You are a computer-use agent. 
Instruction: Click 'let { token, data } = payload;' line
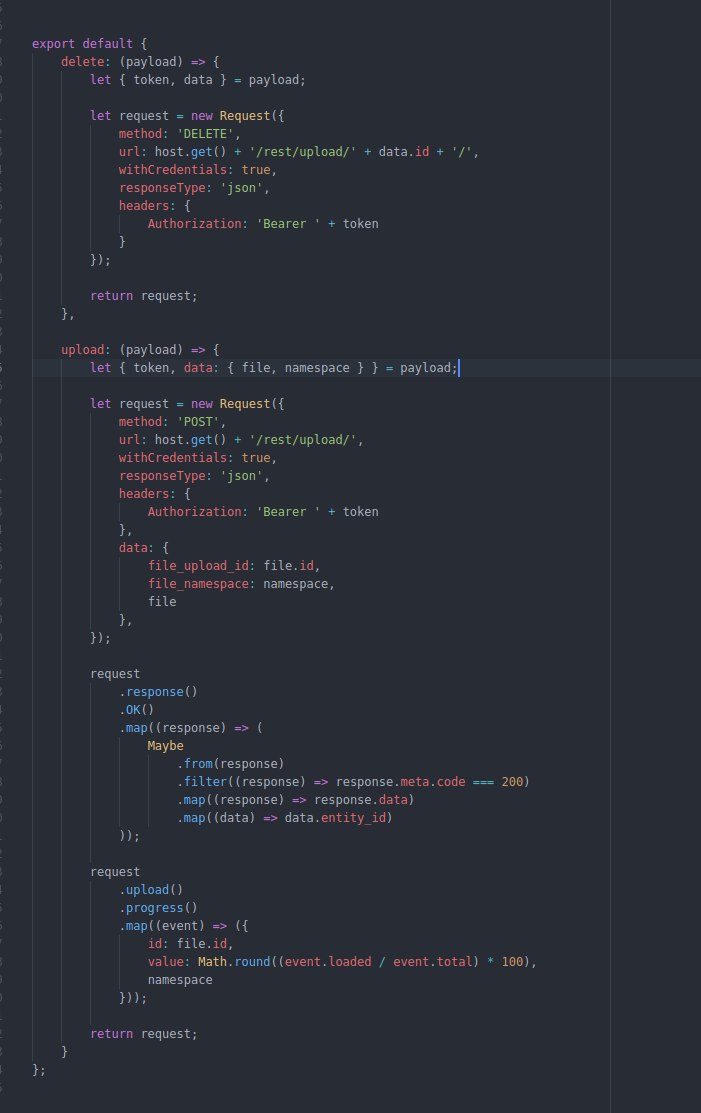198,80
